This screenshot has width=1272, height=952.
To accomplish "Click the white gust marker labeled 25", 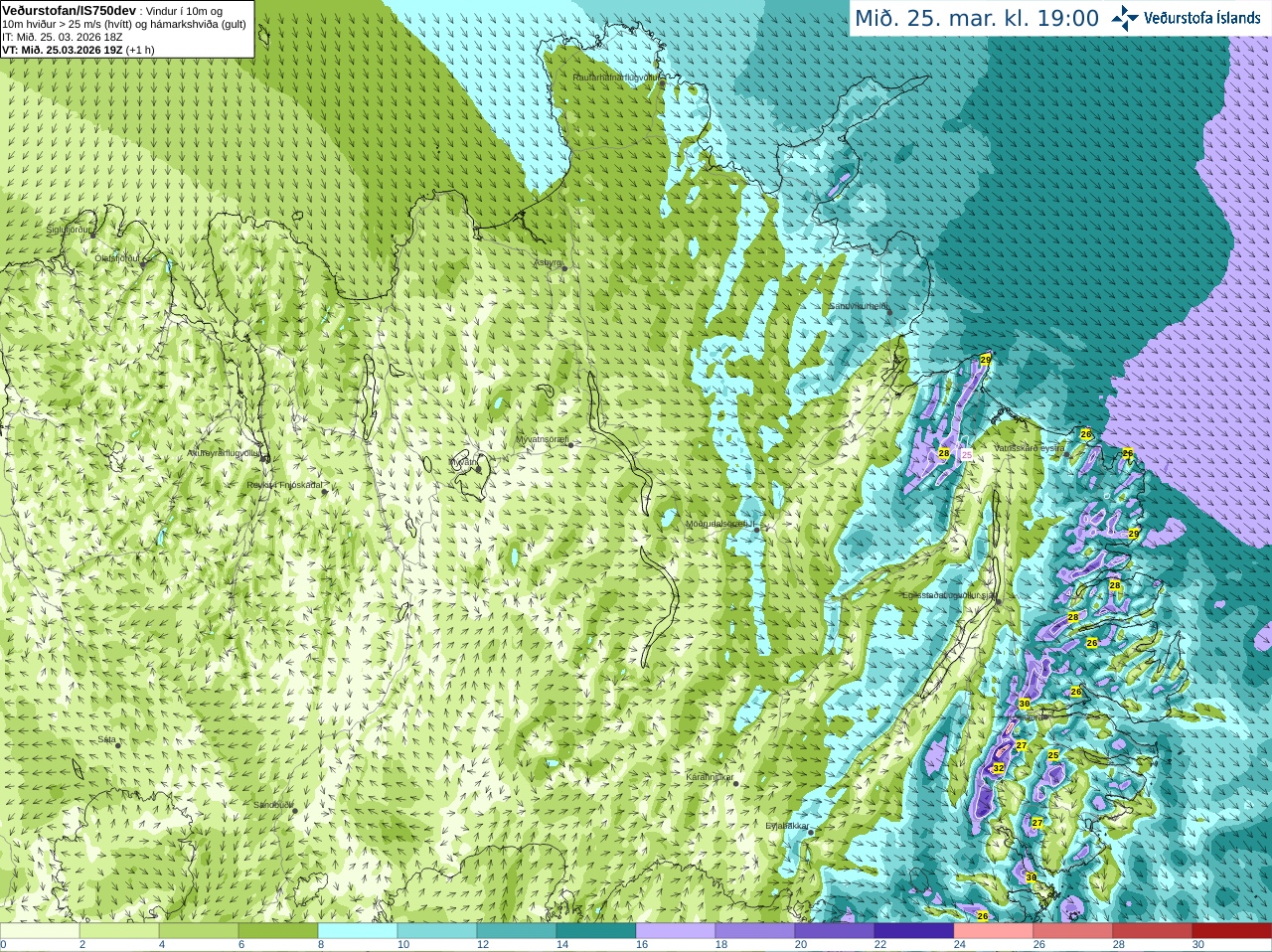I will (967, 454).
